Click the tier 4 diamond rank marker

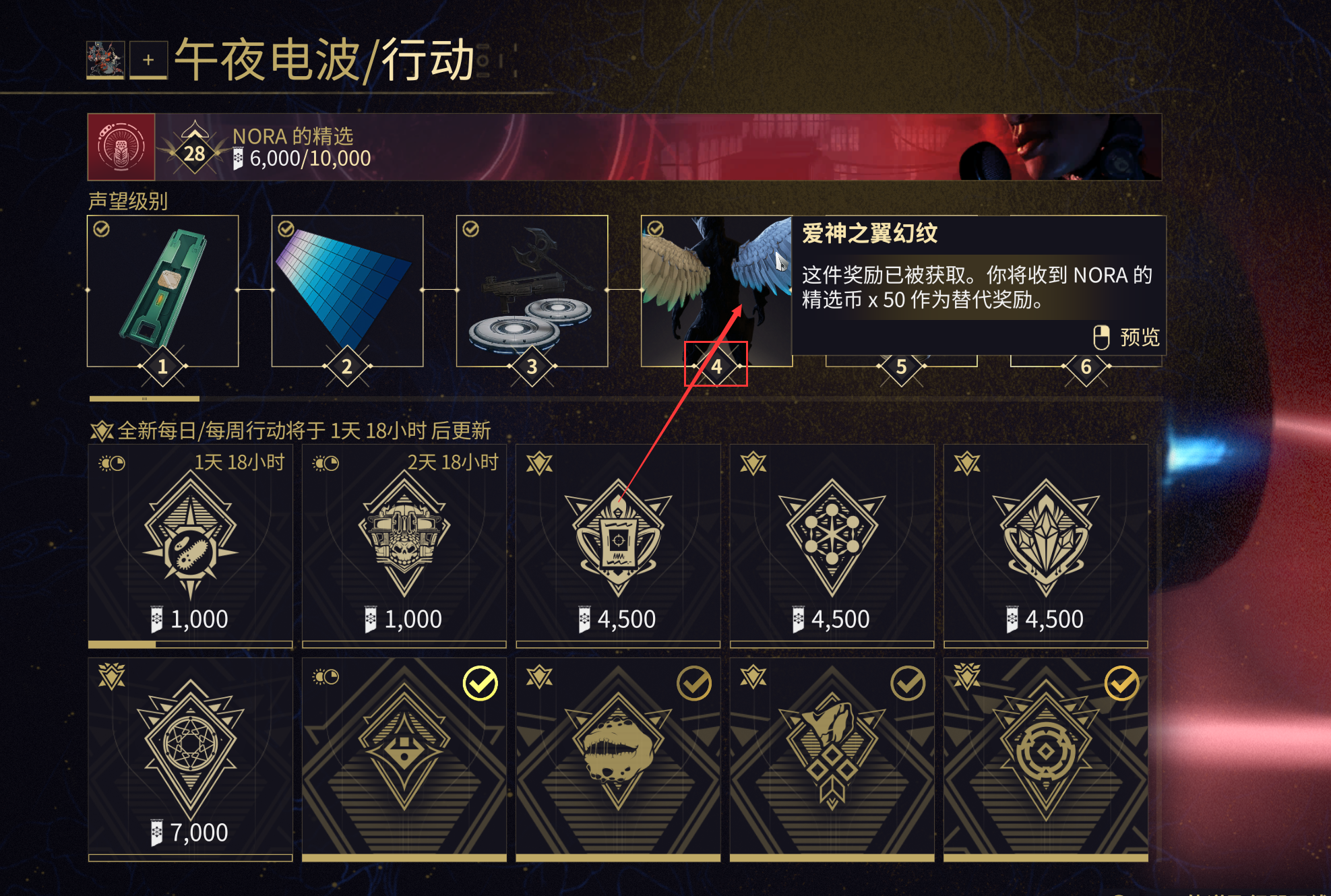(716, 366)
